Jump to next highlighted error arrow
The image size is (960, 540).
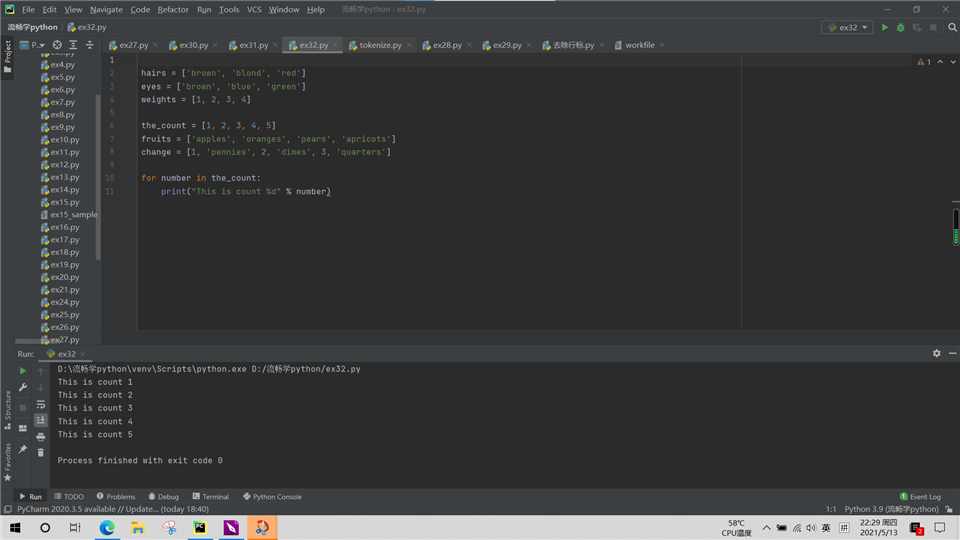click(x=953, y=62)
